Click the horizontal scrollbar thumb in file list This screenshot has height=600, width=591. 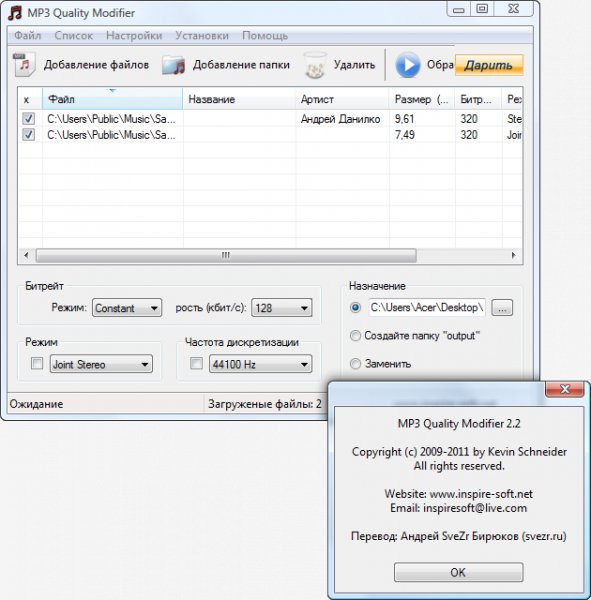point(226,255)
